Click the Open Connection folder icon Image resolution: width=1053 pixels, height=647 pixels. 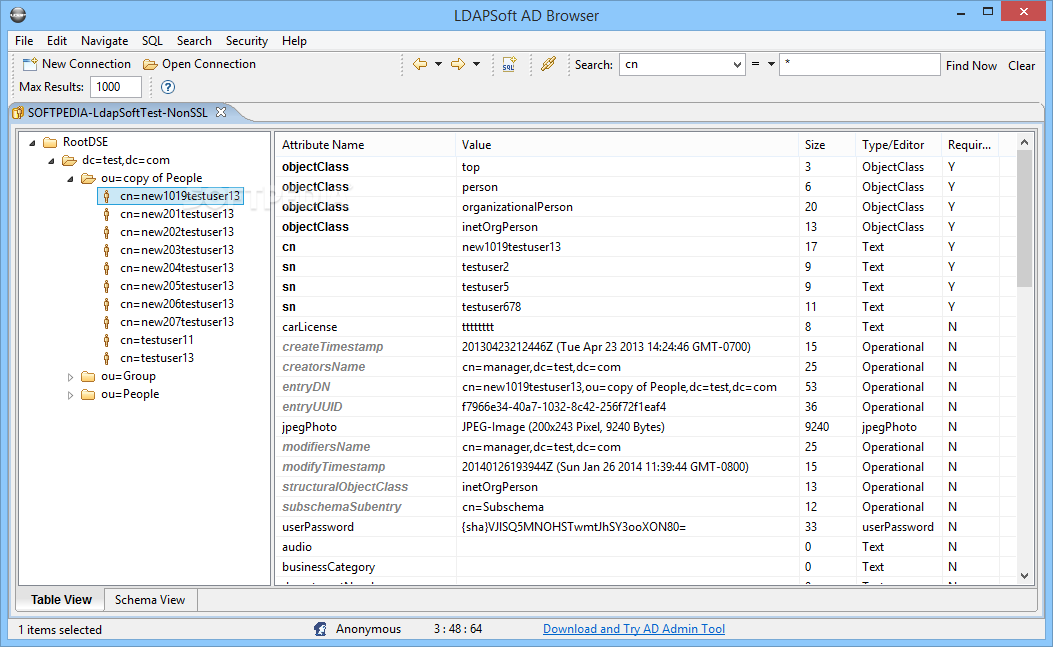[x=150, y=64]
